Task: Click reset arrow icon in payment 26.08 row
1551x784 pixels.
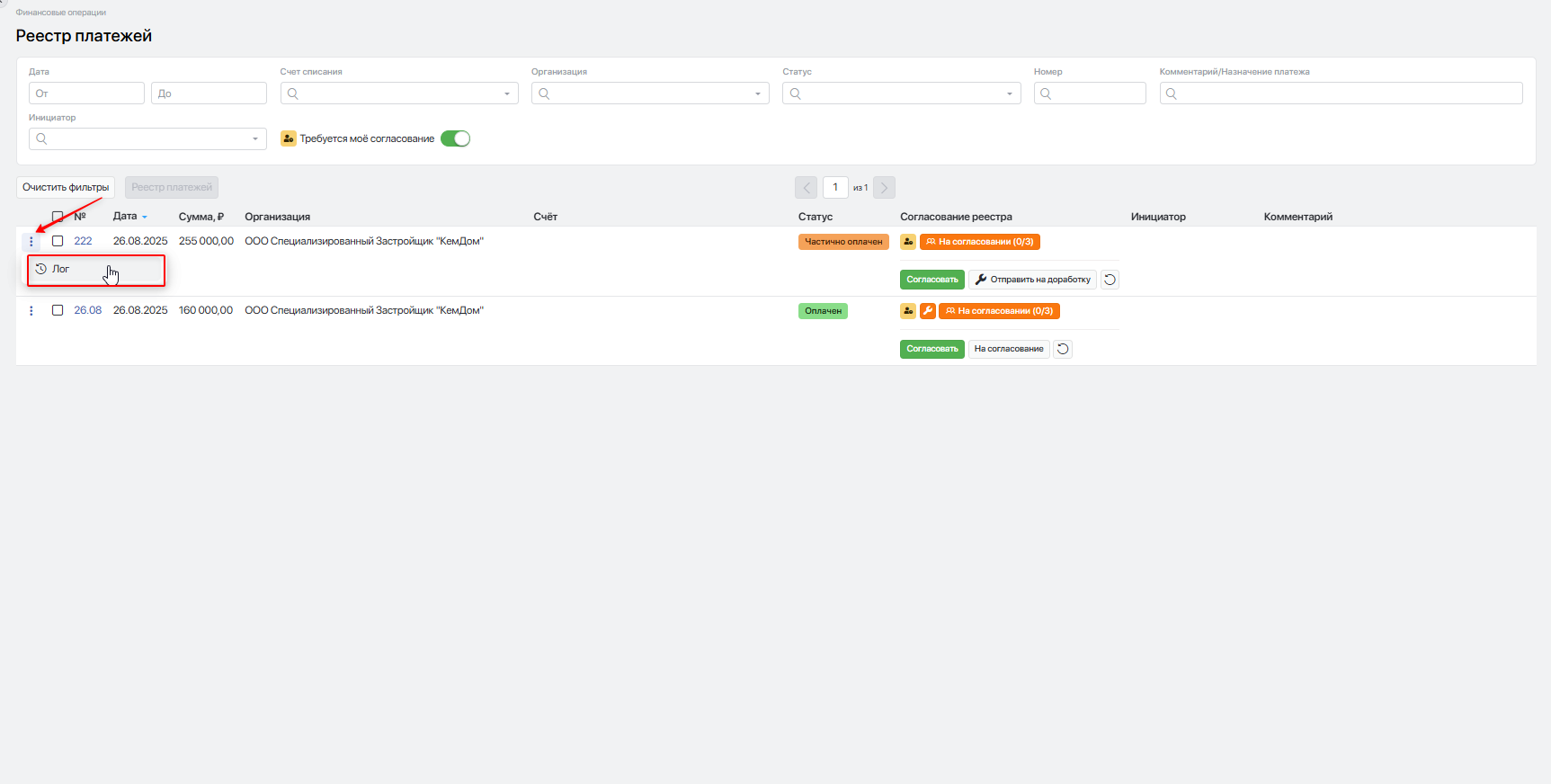Action: (x=1062, y=349)
